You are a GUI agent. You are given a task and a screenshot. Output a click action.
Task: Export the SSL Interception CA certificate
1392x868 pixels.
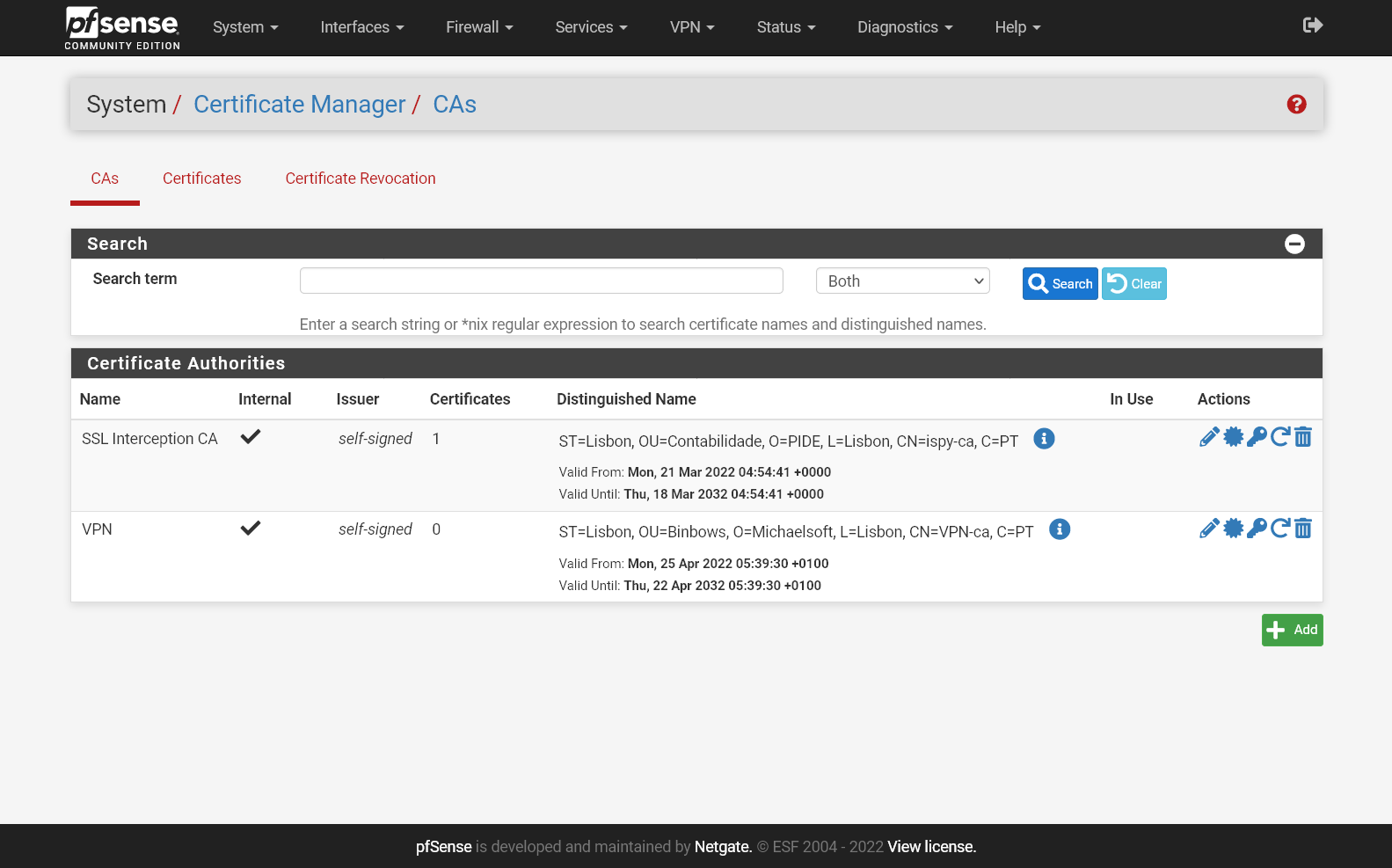(x=1234, y=437)
